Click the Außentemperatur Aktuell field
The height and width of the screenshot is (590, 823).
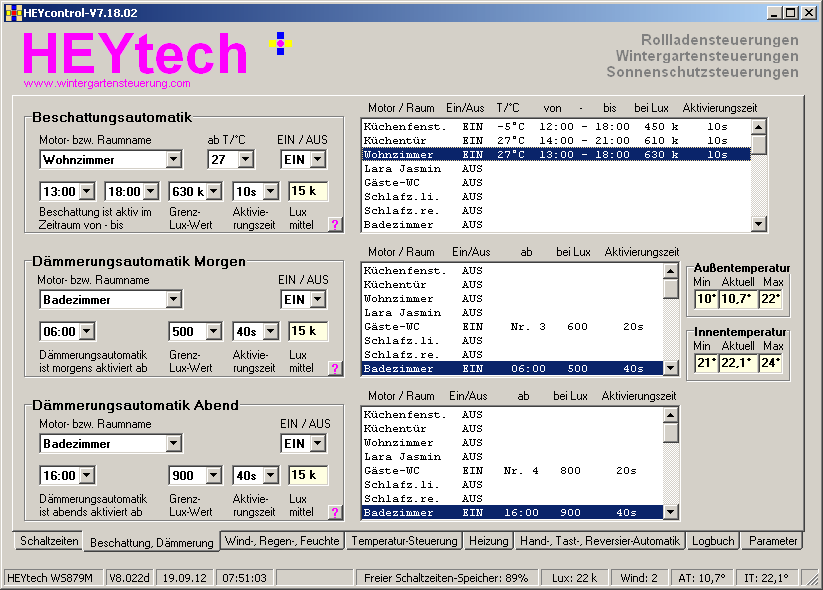738,299
